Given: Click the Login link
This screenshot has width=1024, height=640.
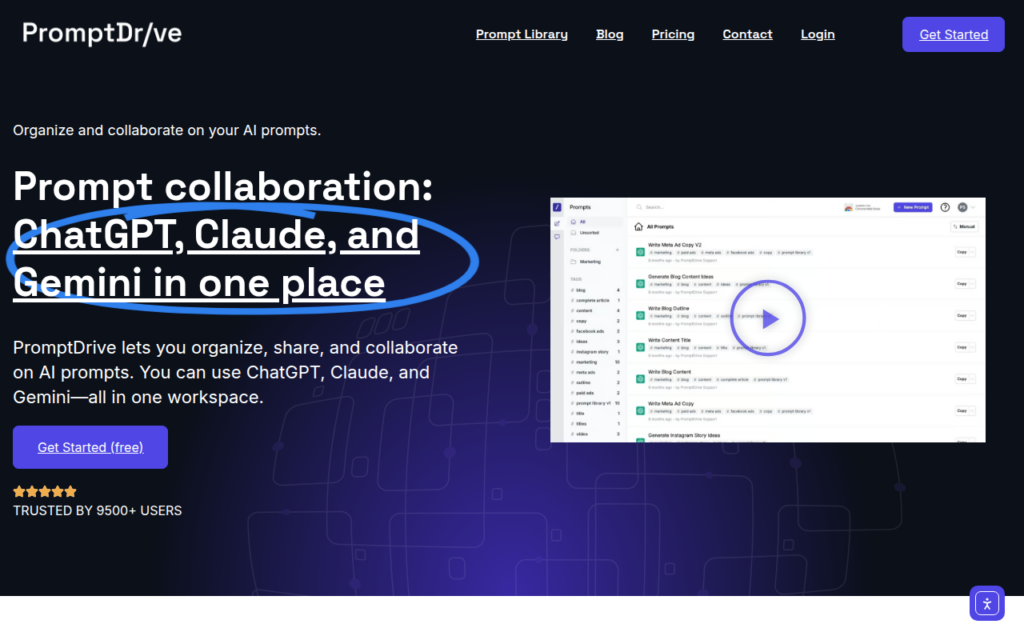Looking at the screenshot, I should coord(818,34).
